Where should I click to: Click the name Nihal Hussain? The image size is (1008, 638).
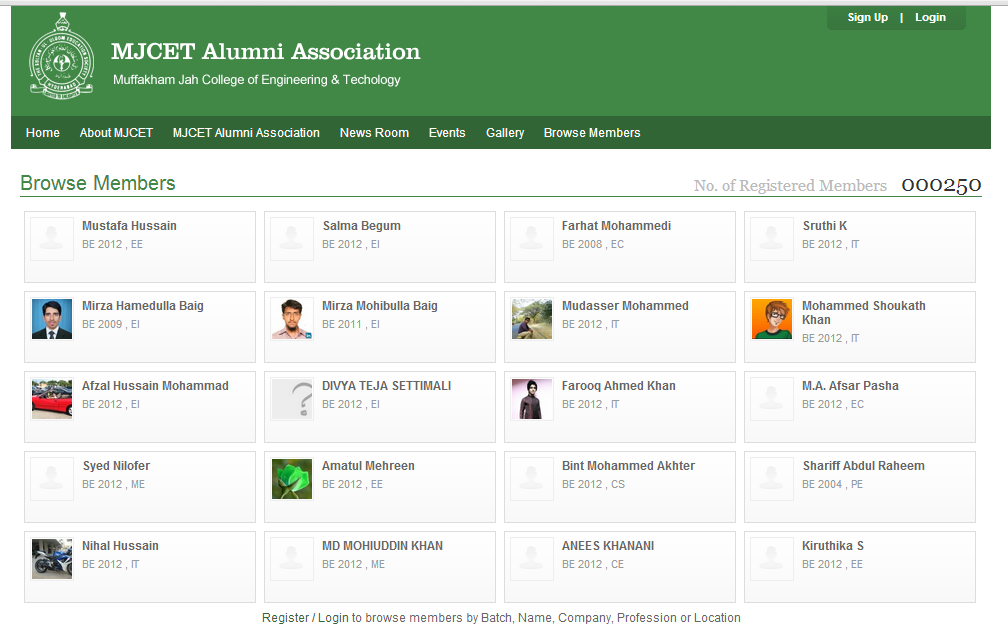point(120,545)
